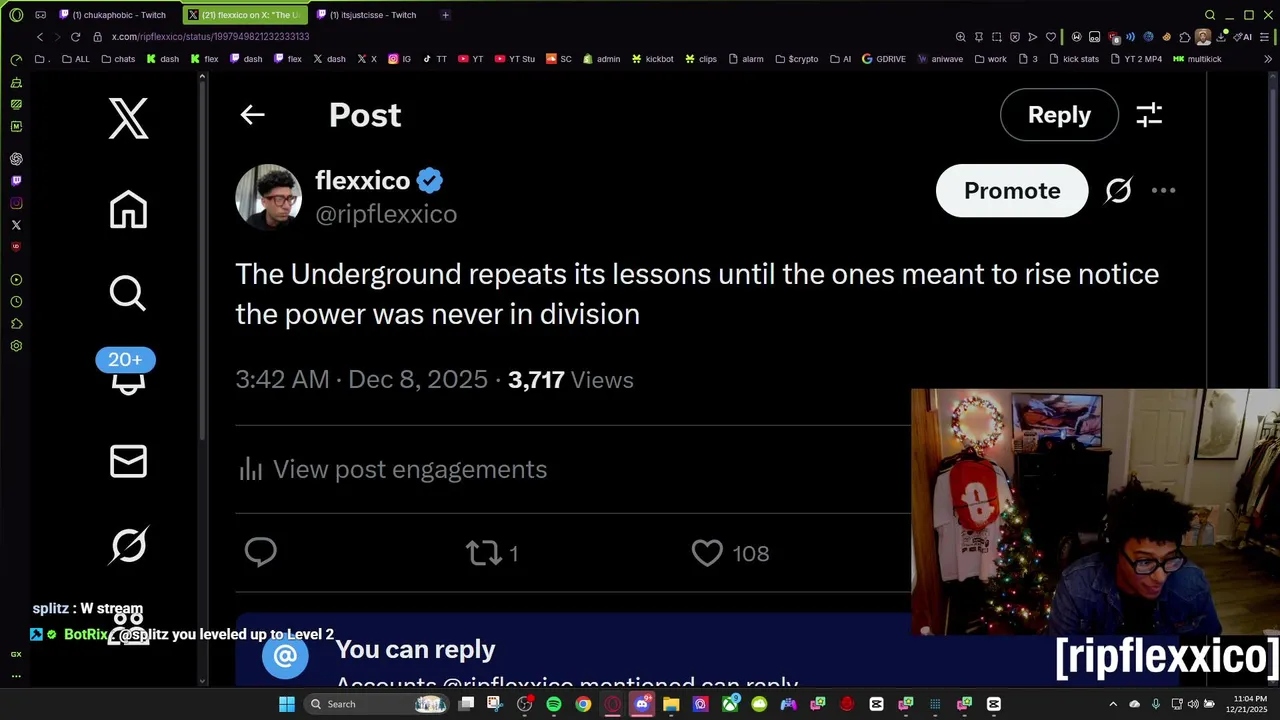Click the browser address bar URL

coord(210,37)
